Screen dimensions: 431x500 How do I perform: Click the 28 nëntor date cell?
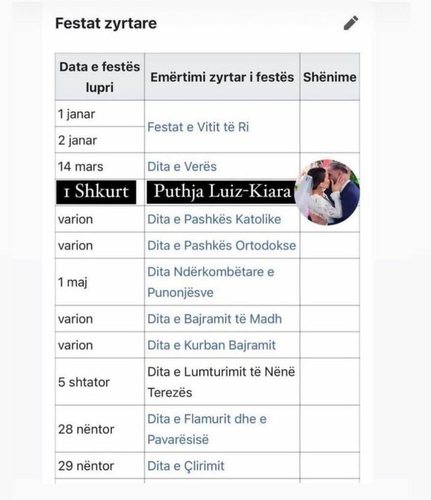(x=100, y=429)
